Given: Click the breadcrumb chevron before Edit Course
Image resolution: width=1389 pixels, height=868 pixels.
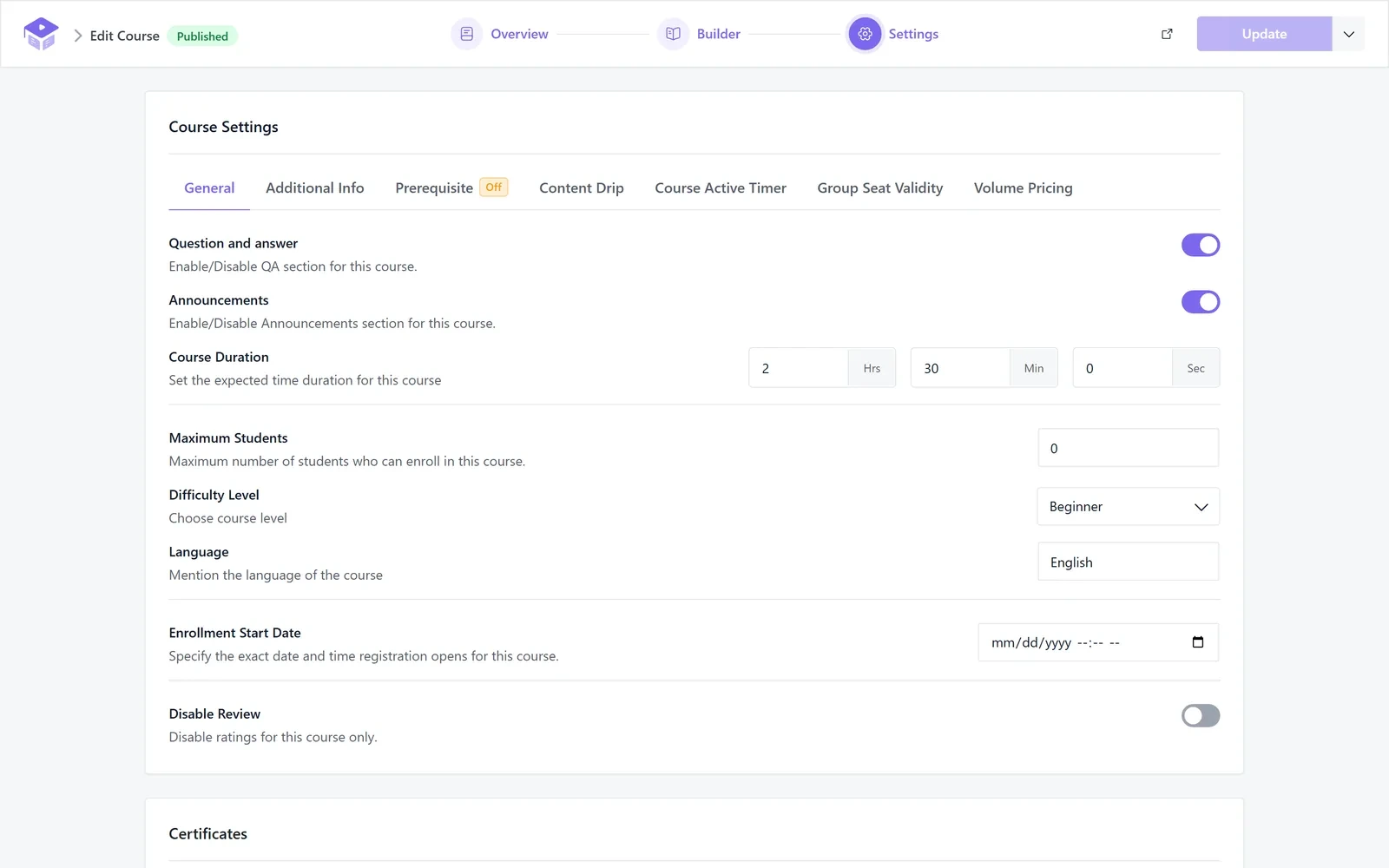Looking at the screenshot, I should pos(78,36).
